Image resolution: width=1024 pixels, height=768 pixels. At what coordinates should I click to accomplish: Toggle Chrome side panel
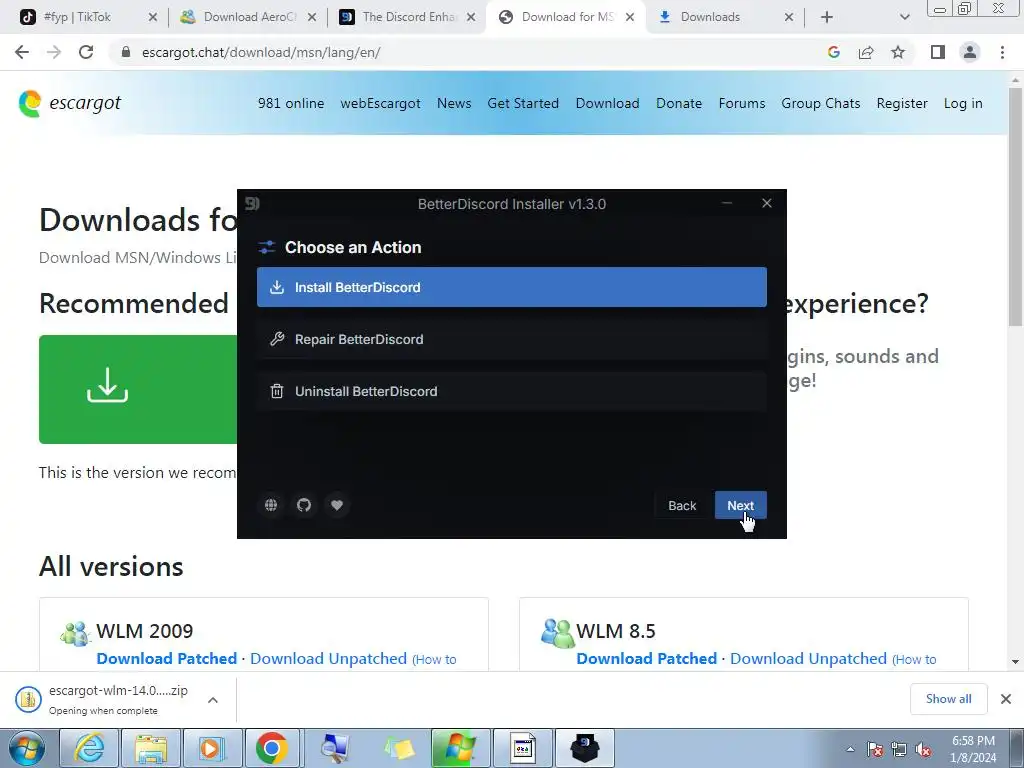[x=938, y=52]
